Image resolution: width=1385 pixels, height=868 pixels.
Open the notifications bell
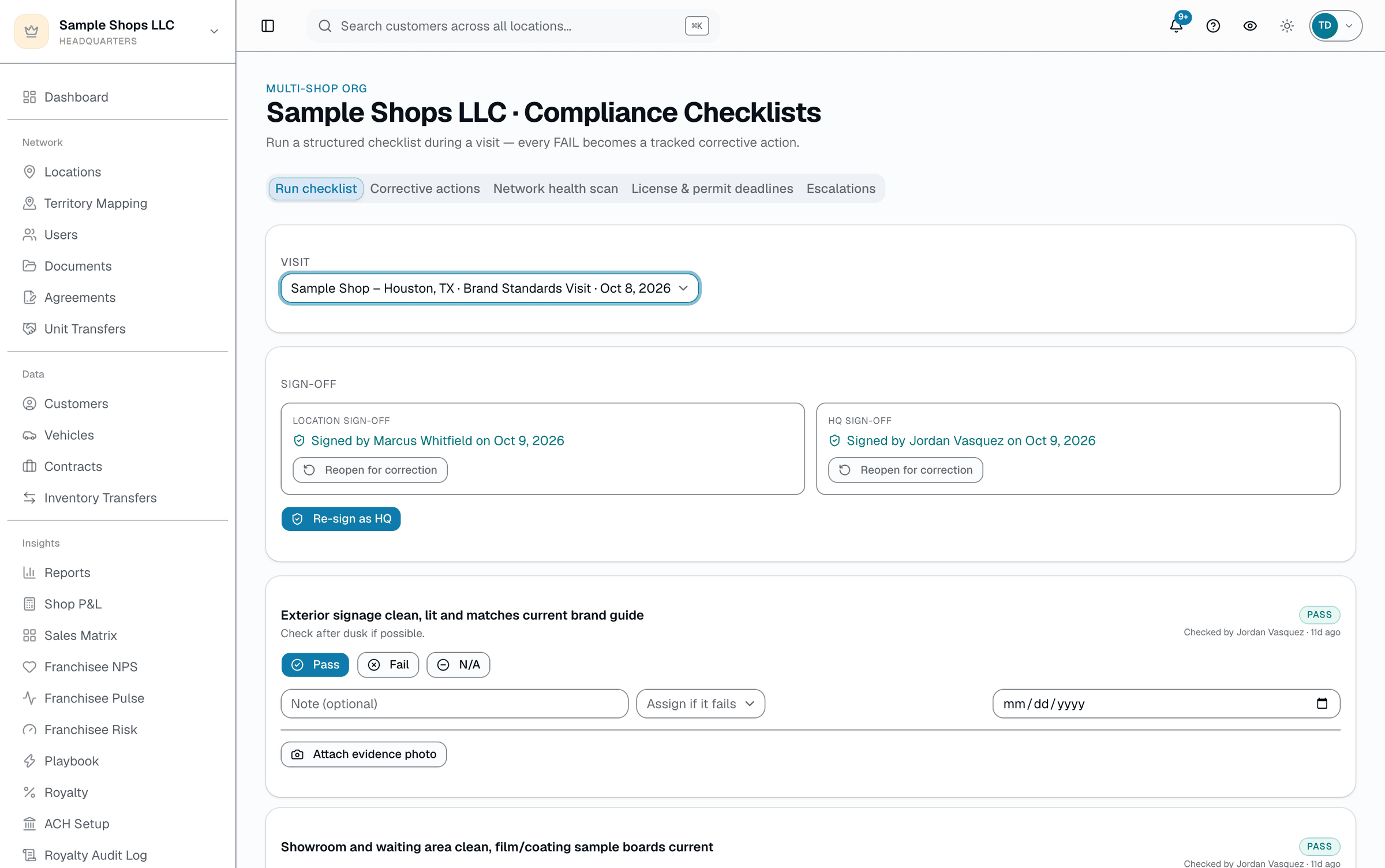pyautogui.click(x=1176, y=26)
